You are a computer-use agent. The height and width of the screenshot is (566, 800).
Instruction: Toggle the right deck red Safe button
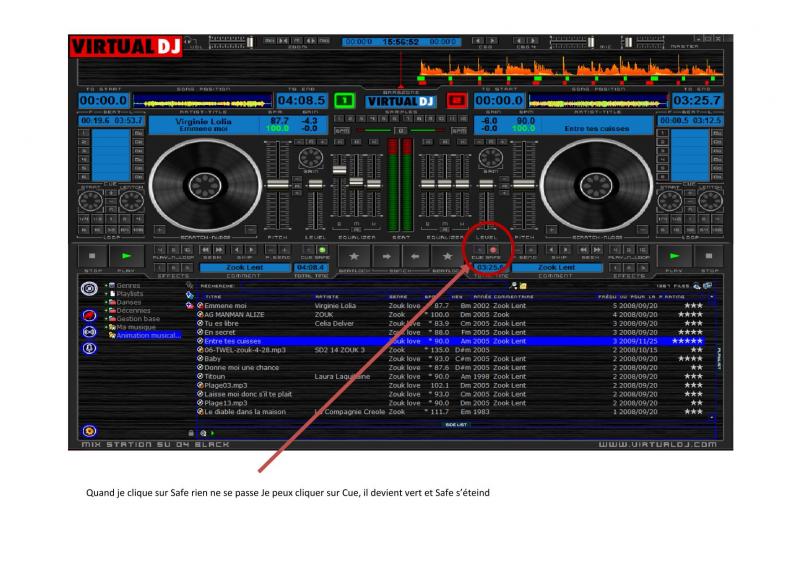click(493, 249)
